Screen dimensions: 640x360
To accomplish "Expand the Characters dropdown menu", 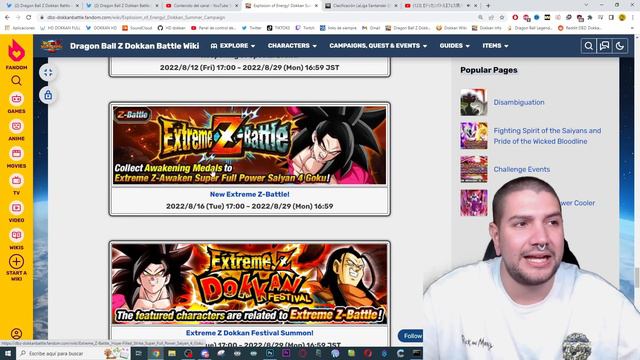I will (292, 46).
